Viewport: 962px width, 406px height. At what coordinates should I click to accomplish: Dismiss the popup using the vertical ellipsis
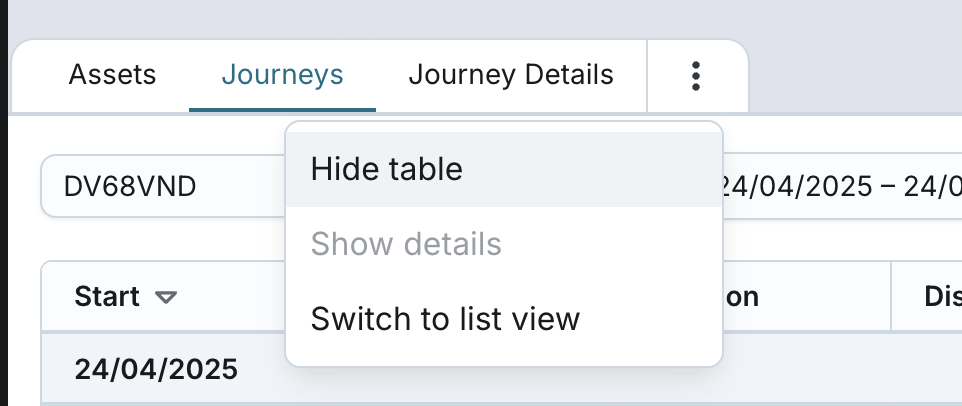(696, 75)
